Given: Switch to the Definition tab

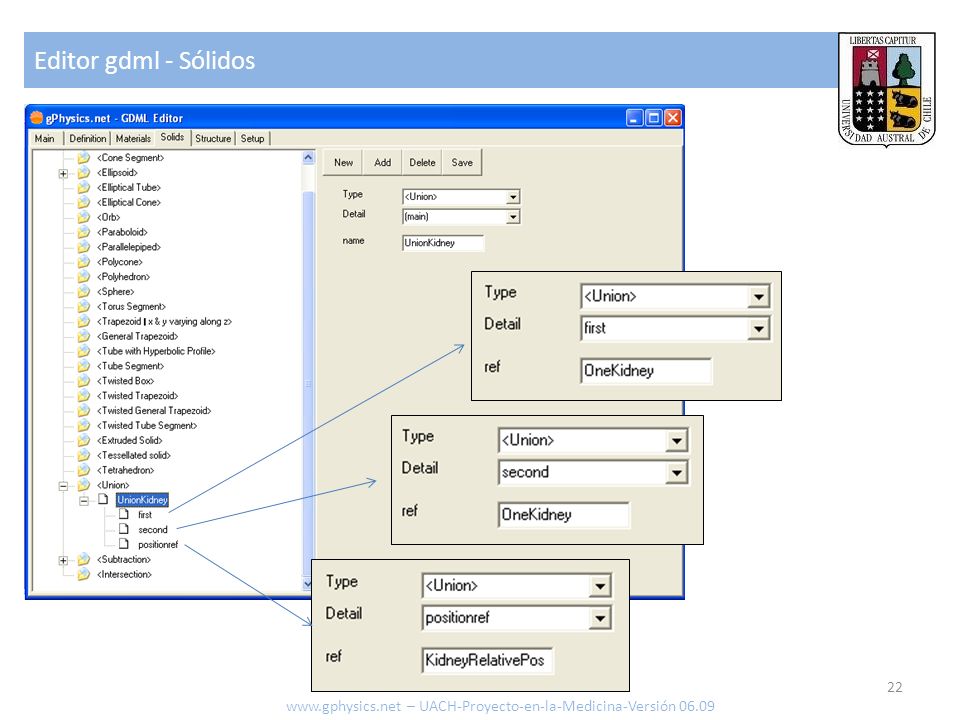Looking at the screenshot, I should [x=88, y=139].
